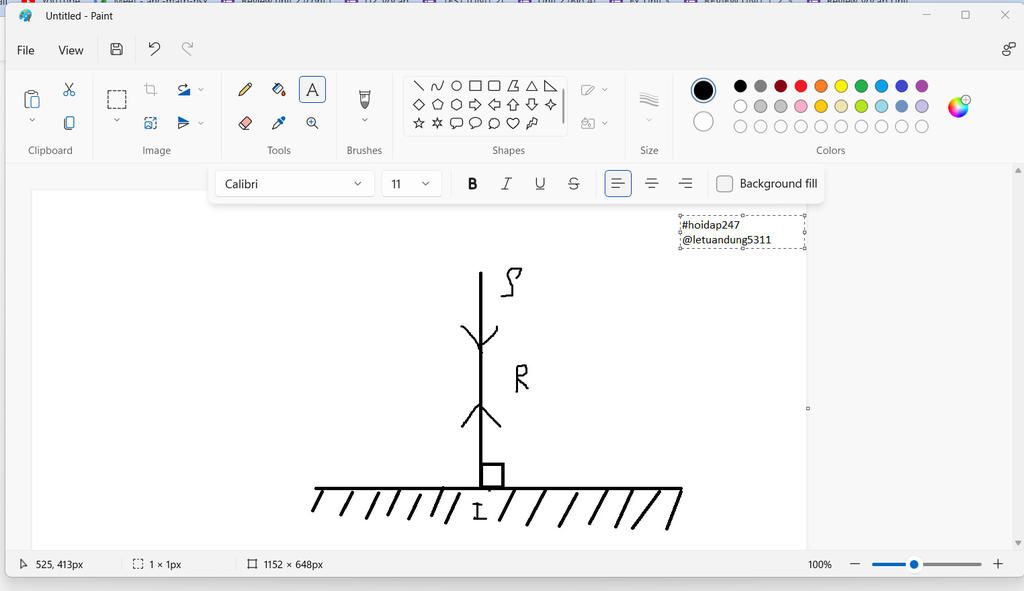1024x591 pixels.
Task: Select the Line shape
Action: [419, 86]
